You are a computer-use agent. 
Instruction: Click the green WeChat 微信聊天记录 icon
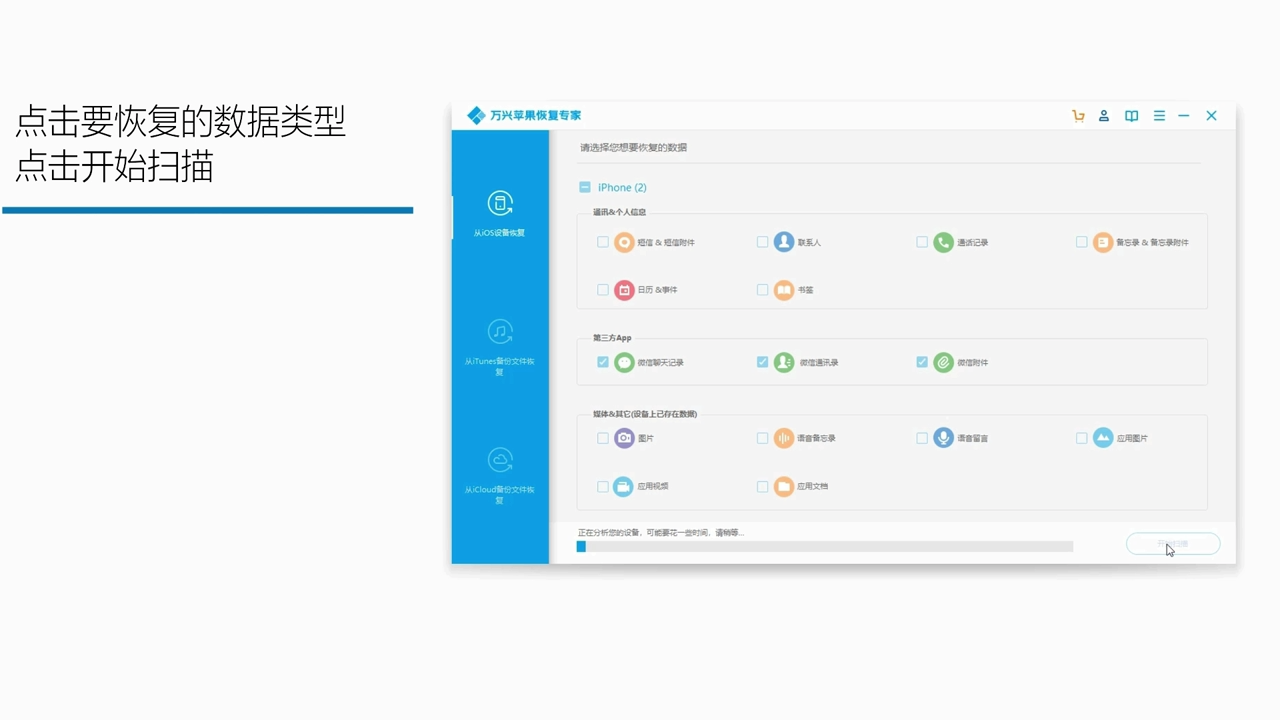click(624, 362)
